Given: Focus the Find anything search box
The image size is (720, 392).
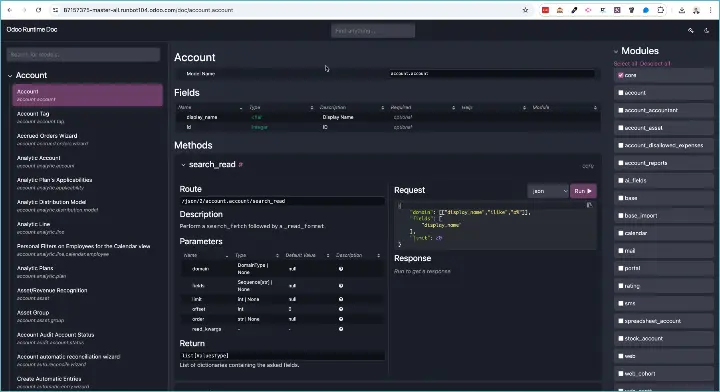Looking at the screenshot, I should [373, 31].
